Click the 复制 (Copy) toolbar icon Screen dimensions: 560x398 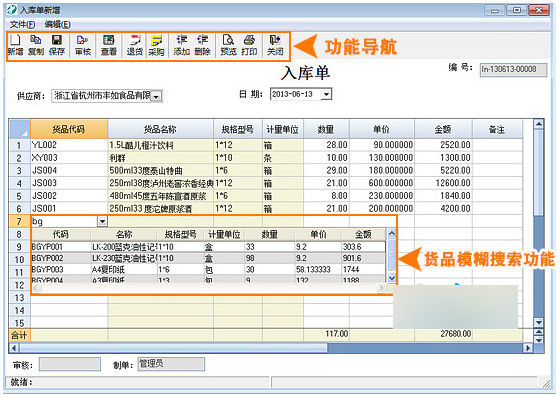(x=36, y=45)
